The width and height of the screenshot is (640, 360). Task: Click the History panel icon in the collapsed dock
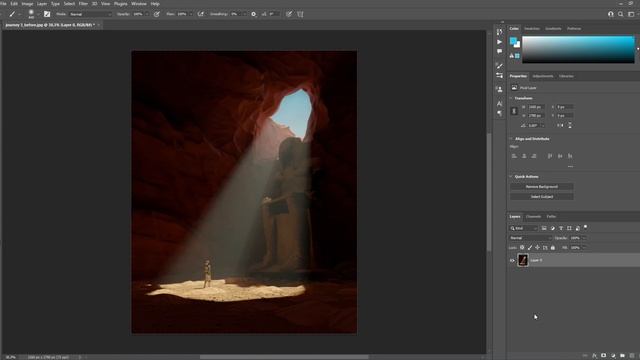click(x=500, y=32)
